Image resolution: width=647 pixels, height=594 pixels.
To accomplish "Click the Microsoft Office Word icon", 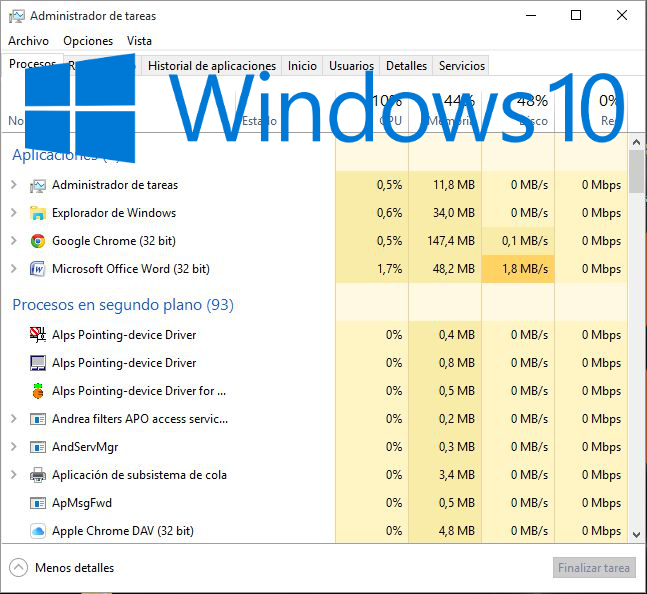I will point(38,269).
